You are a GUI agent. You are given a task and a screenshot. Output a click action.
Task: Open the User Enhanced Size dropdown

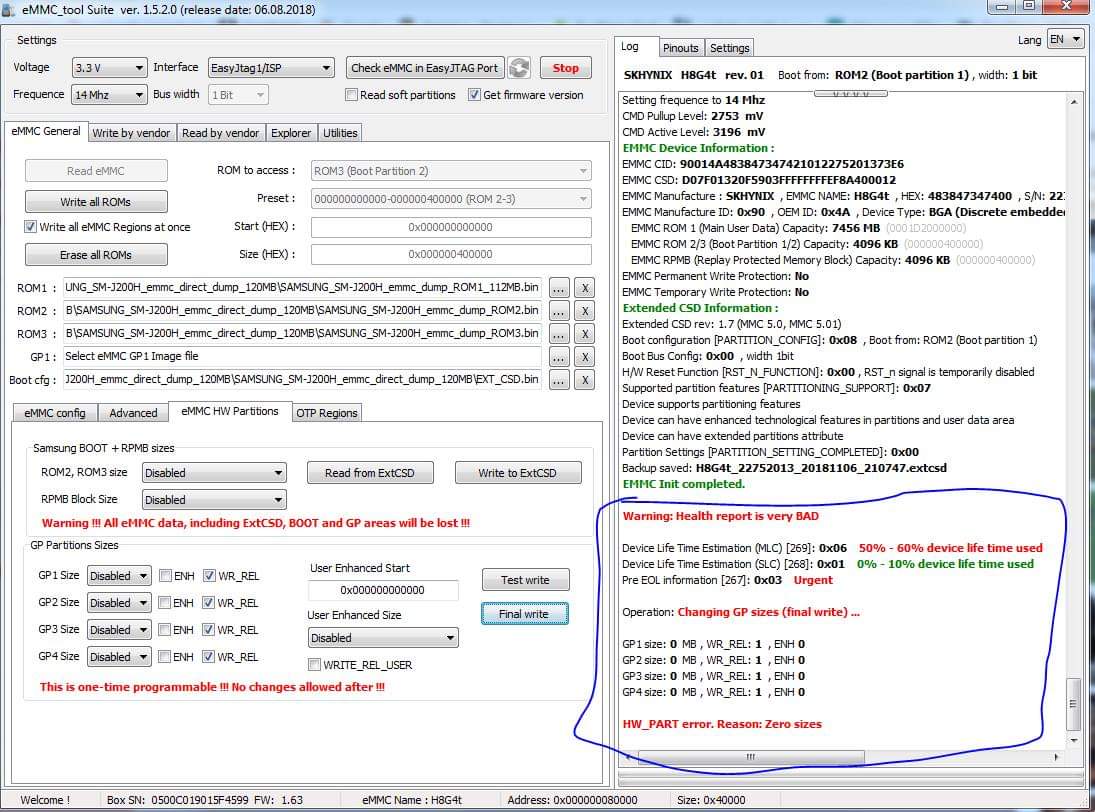tap(383, 638)
